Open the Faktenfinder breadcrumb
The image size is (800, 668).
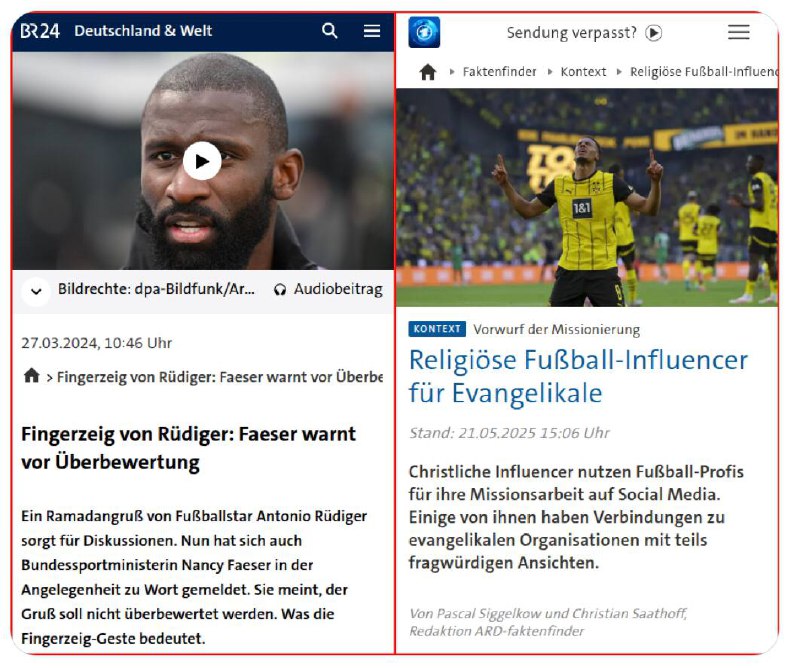499,72
